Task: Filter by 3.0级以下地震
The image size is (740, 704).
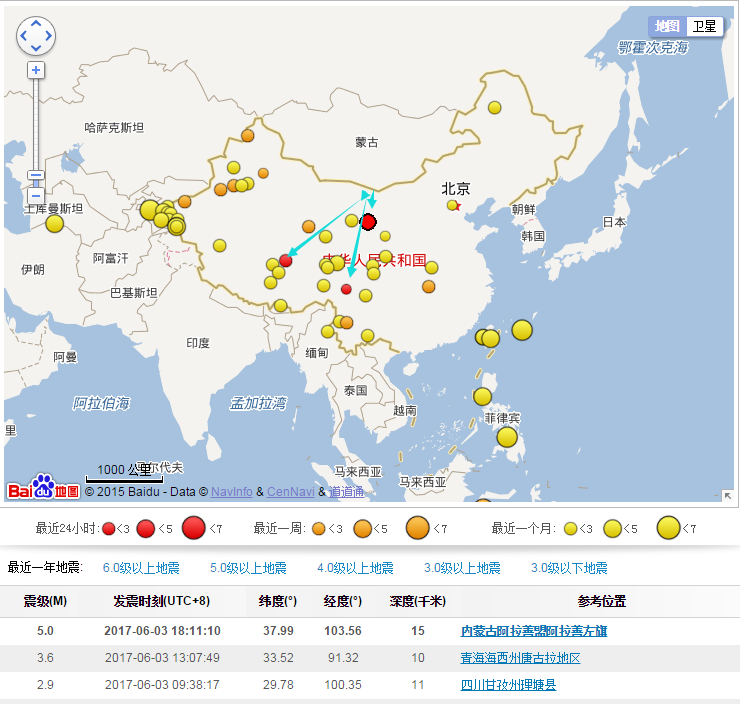Action: [x=569, y=568]
